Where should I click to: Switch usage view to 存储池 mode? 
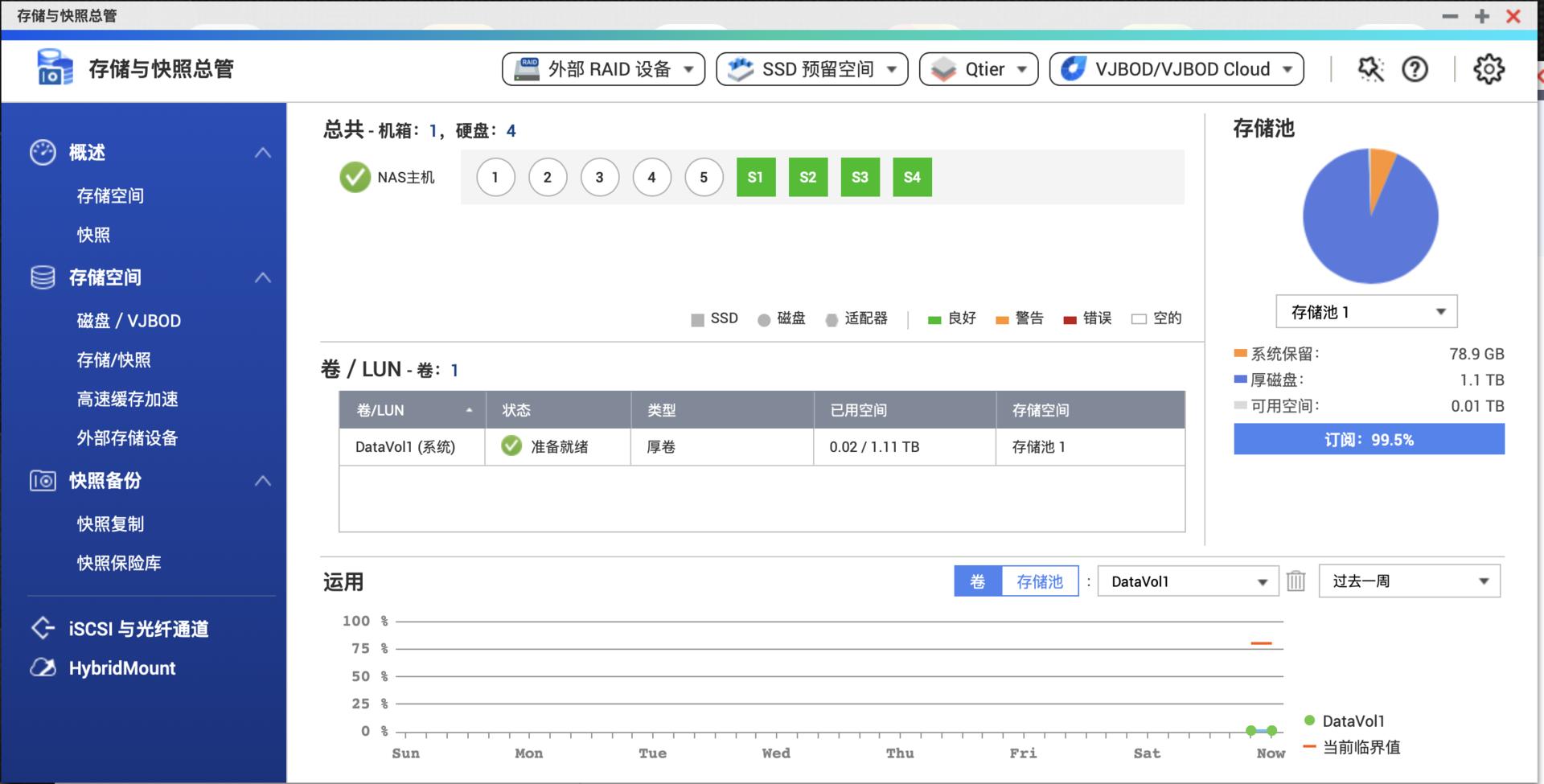(x=1040, y=581)
